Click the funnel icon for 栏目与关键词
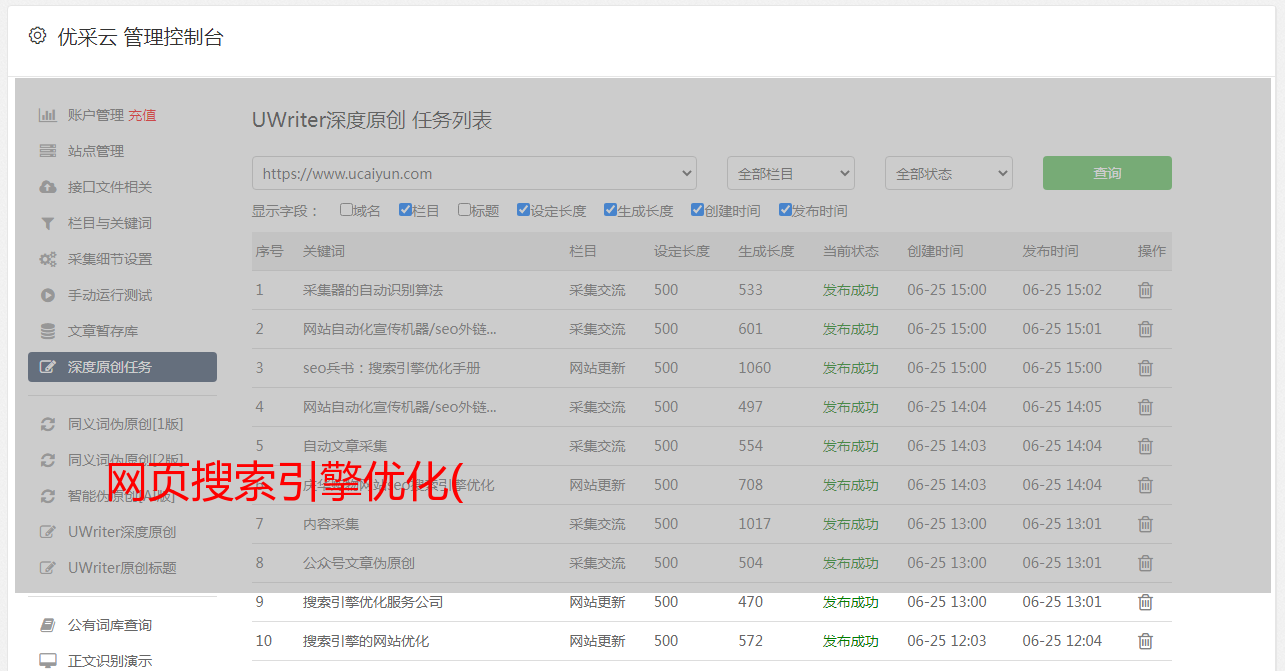This screenshot has width=1285, height=671. pyautogui.click(x=47, y=223)
